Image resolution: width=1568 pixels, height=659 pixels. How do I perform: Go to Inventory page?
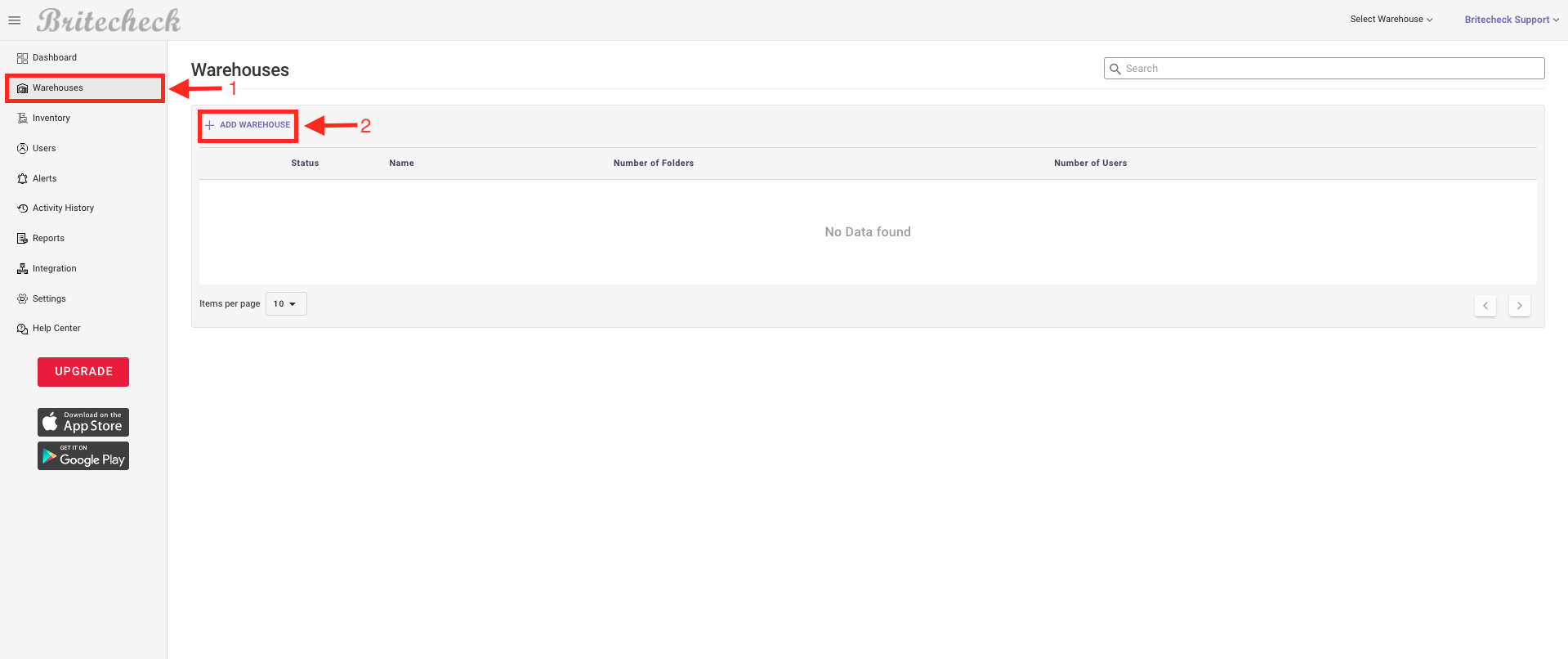pos(51,118)
